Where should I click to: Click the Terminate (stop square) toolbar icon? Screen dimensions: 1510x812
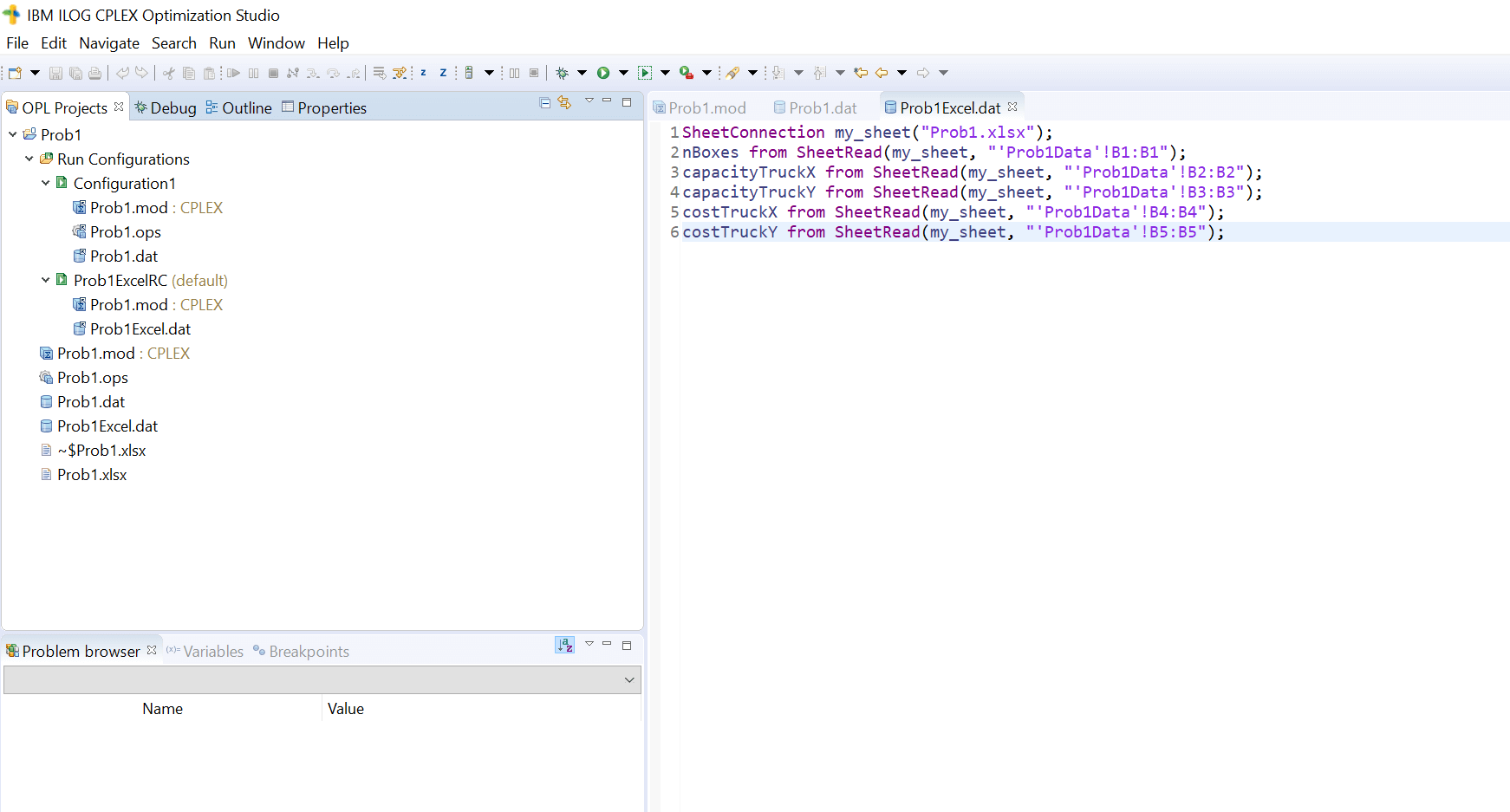[x=273, y=73]
